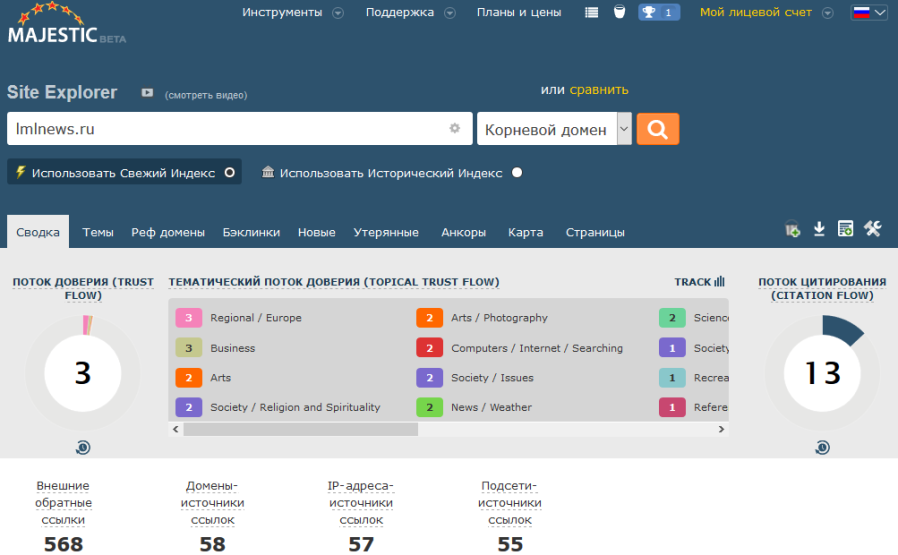The width and height of the screenshot is (898, 555).
Task: Expand the Инструменты menu
Action: click(x=292, y=12)
